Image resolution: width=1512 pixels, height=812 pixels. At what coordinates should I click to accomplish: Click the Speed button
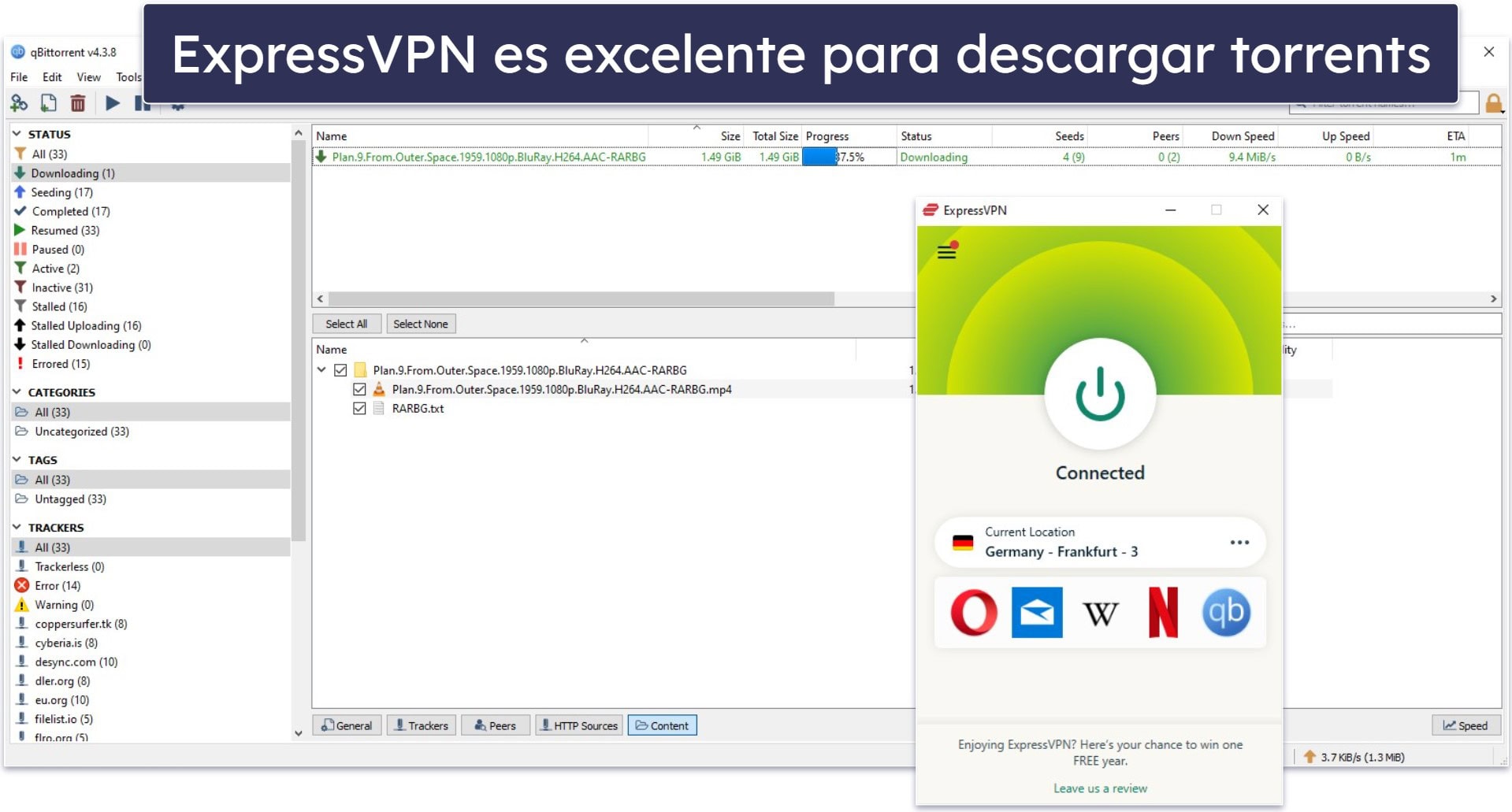(x=1466, y=725)
